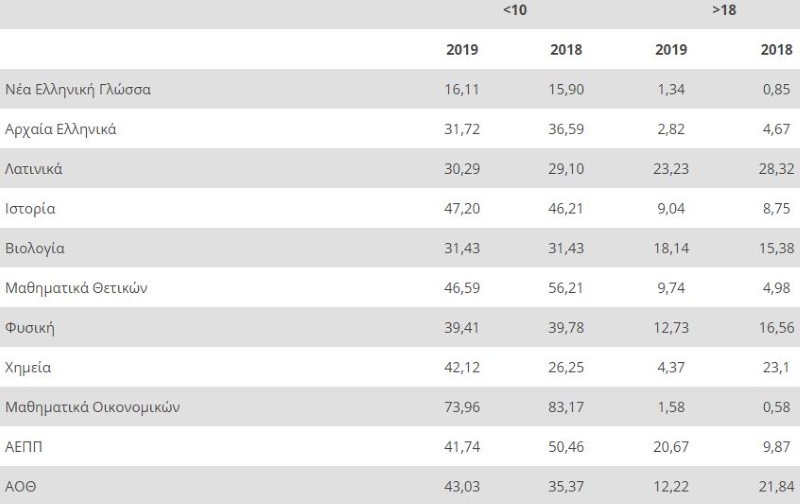Select the ΑΕΠΠ subject cell
Image resolution: width=800 pixels, height=504 pixels.
coord(24,447)
